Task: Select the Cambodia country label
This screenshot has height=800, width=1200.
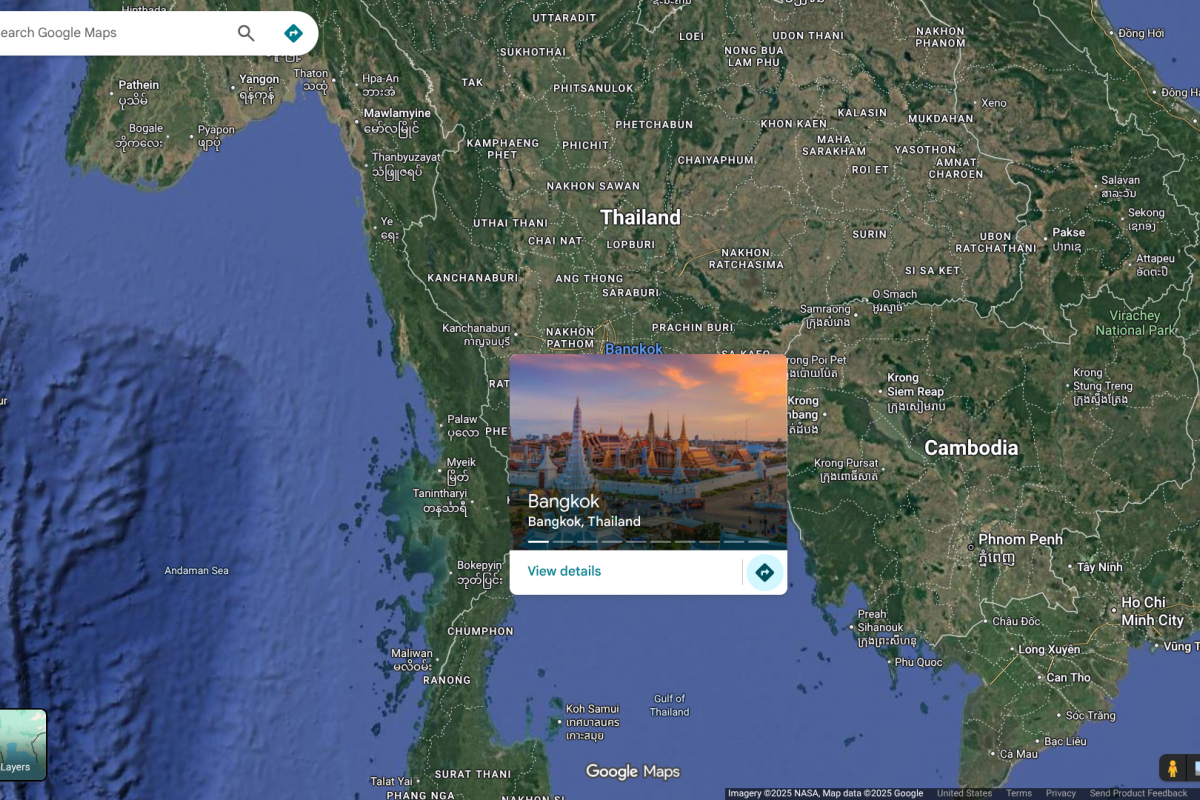Action: [x=970, y=448]
